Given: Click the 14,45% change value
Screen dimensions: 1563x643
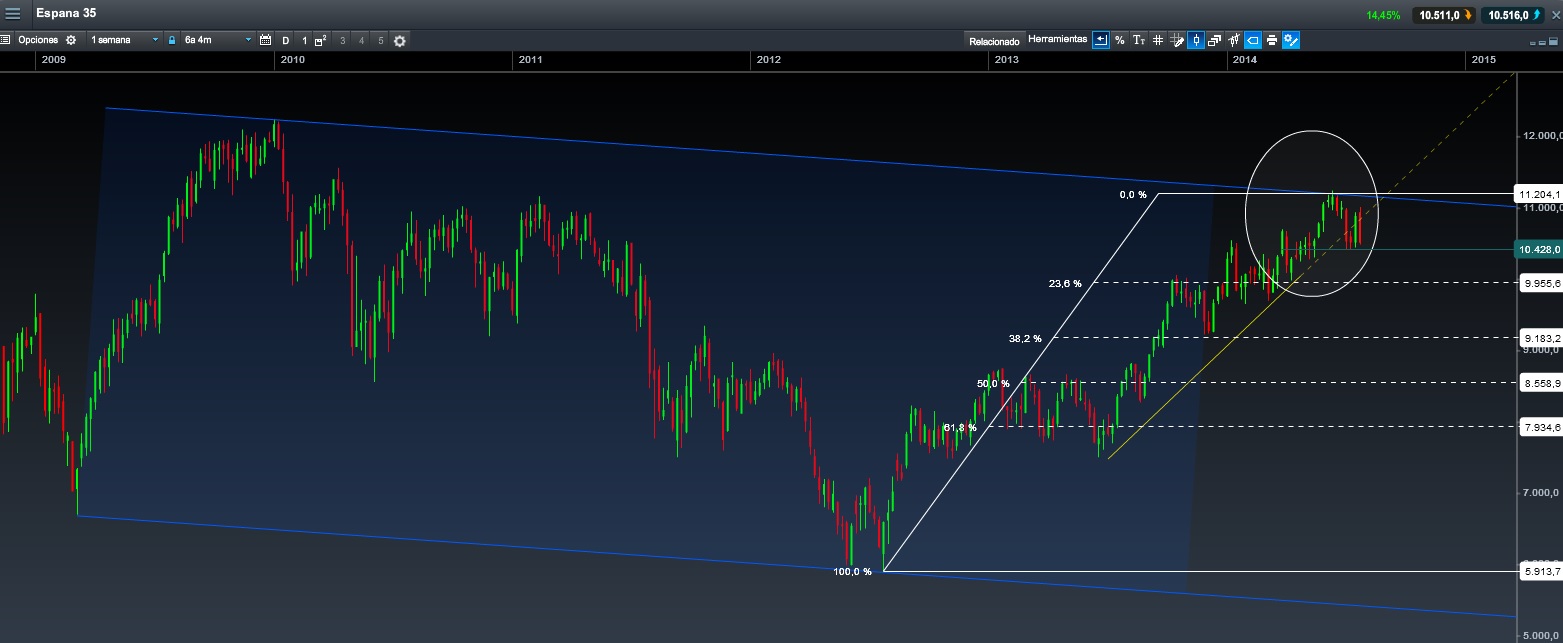Looking at the screenshot, I should pyautogui.click(x=1383, y=15).
